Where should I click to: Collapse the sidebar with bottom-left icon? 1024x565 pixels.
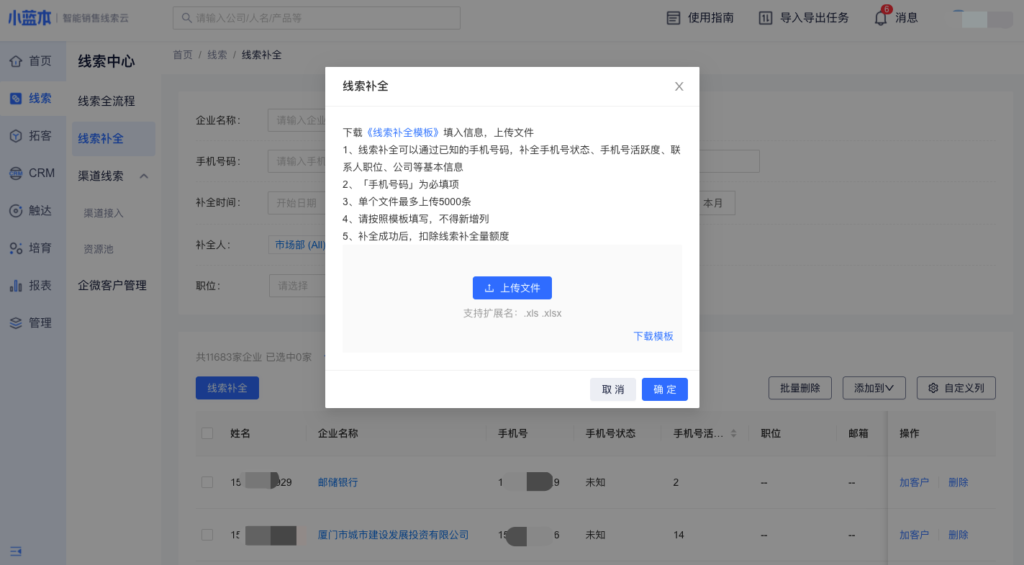click(16, 551)
